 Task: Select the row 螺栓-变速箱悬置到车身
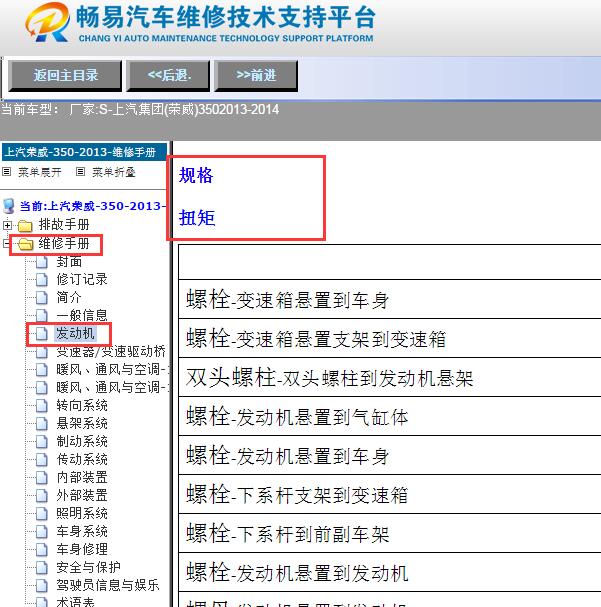pyautogui.click(x=390, y=300)
